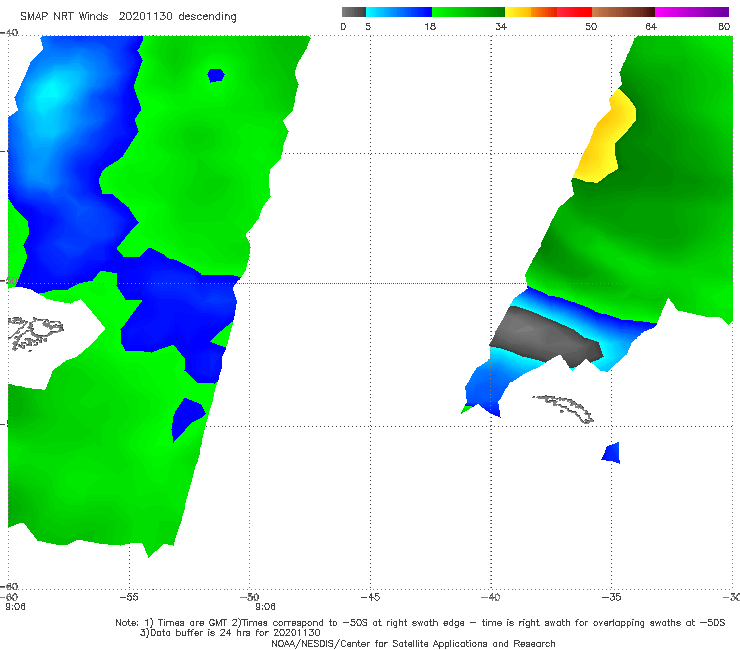This screenshot has width=740, height=650.
Task: Pick the brown segment of the color bar
Action: [x=623, y=12]
